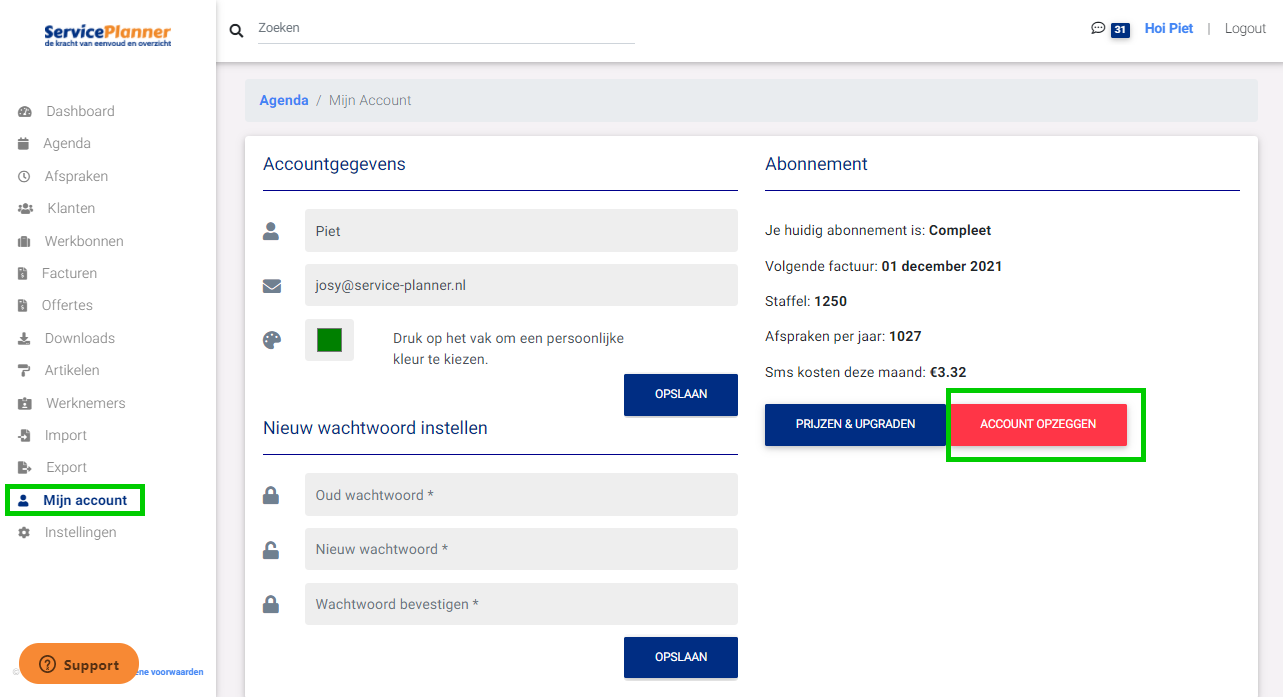Click the Zoeken search field
Image resolution: width=1283 pixels, height=697 pixels.
point(446,28)
